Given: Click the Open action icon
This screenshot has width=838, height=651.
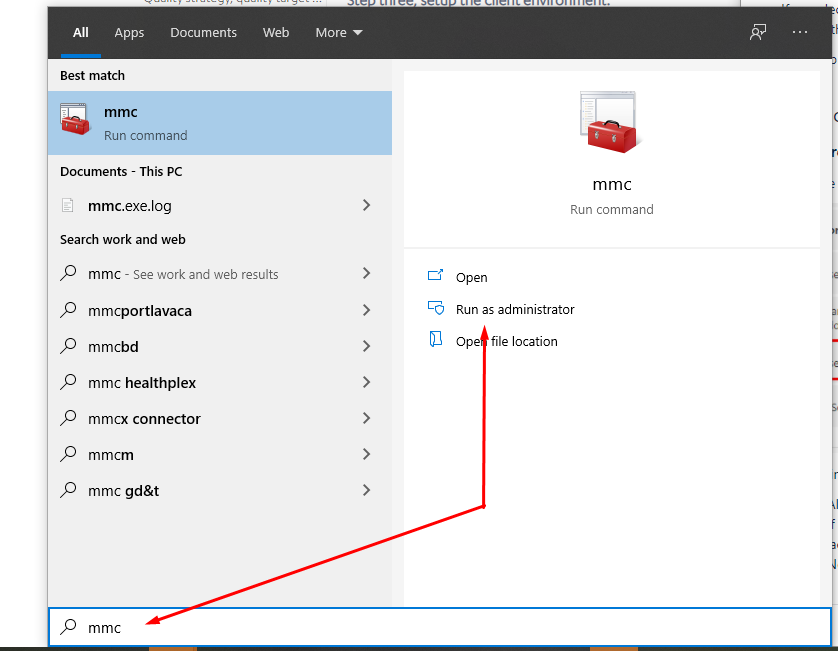Looking at the screenshot, I should (x=435, y=276).
